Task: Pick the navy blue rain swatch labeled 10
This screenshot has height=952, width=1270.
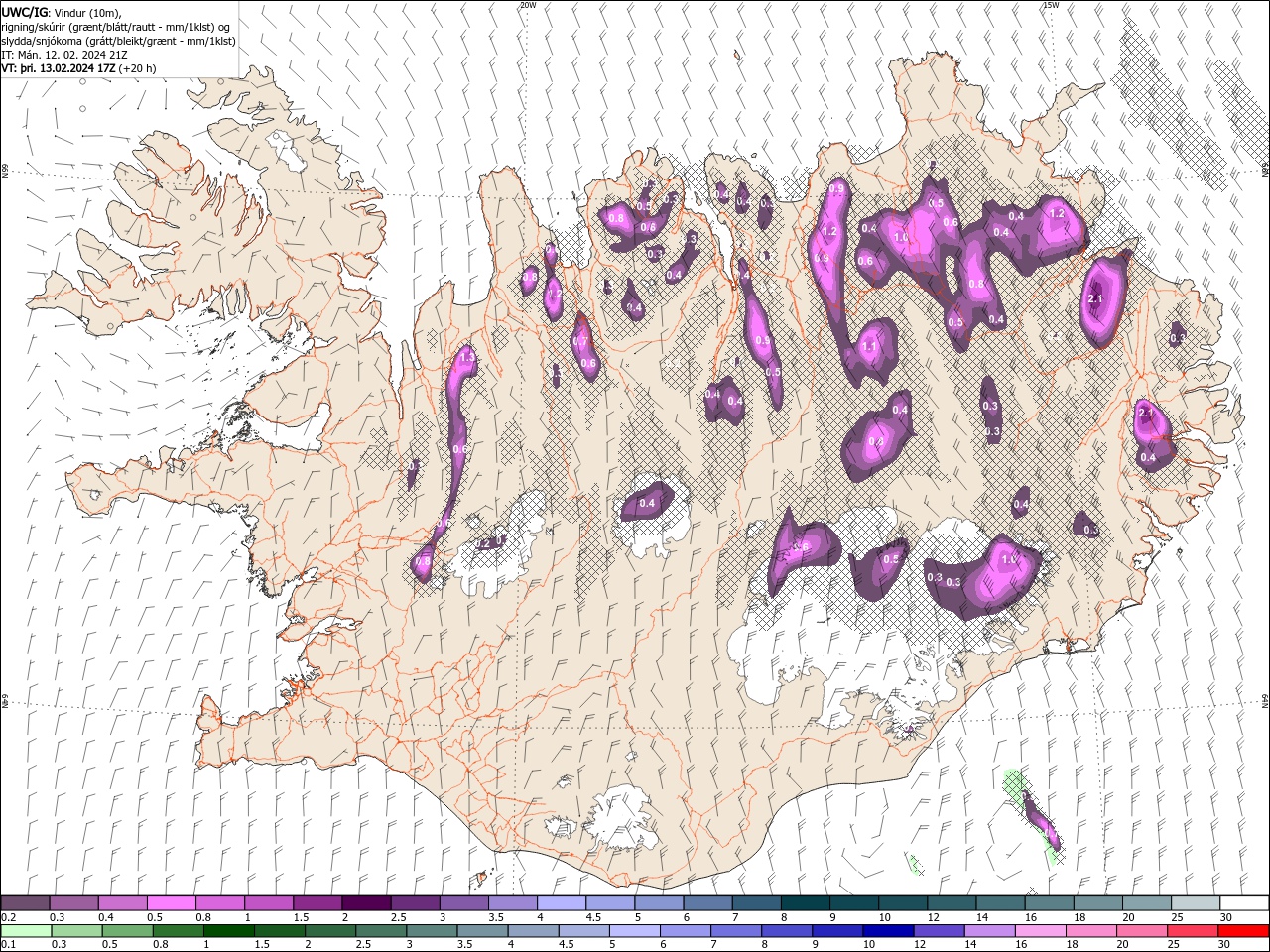Action: point(888,931)
